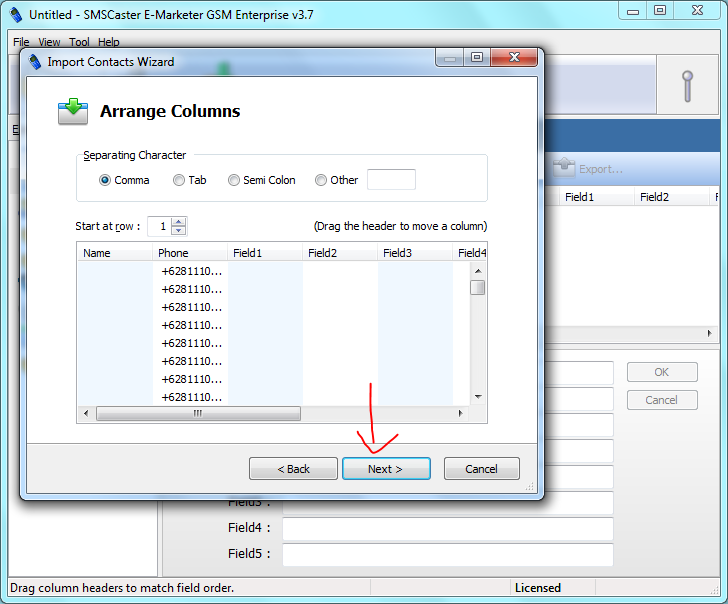The height and width of the screenshot is (604, 728).
Task: Click the first +6281110... phone row
Action: [192, 271]
